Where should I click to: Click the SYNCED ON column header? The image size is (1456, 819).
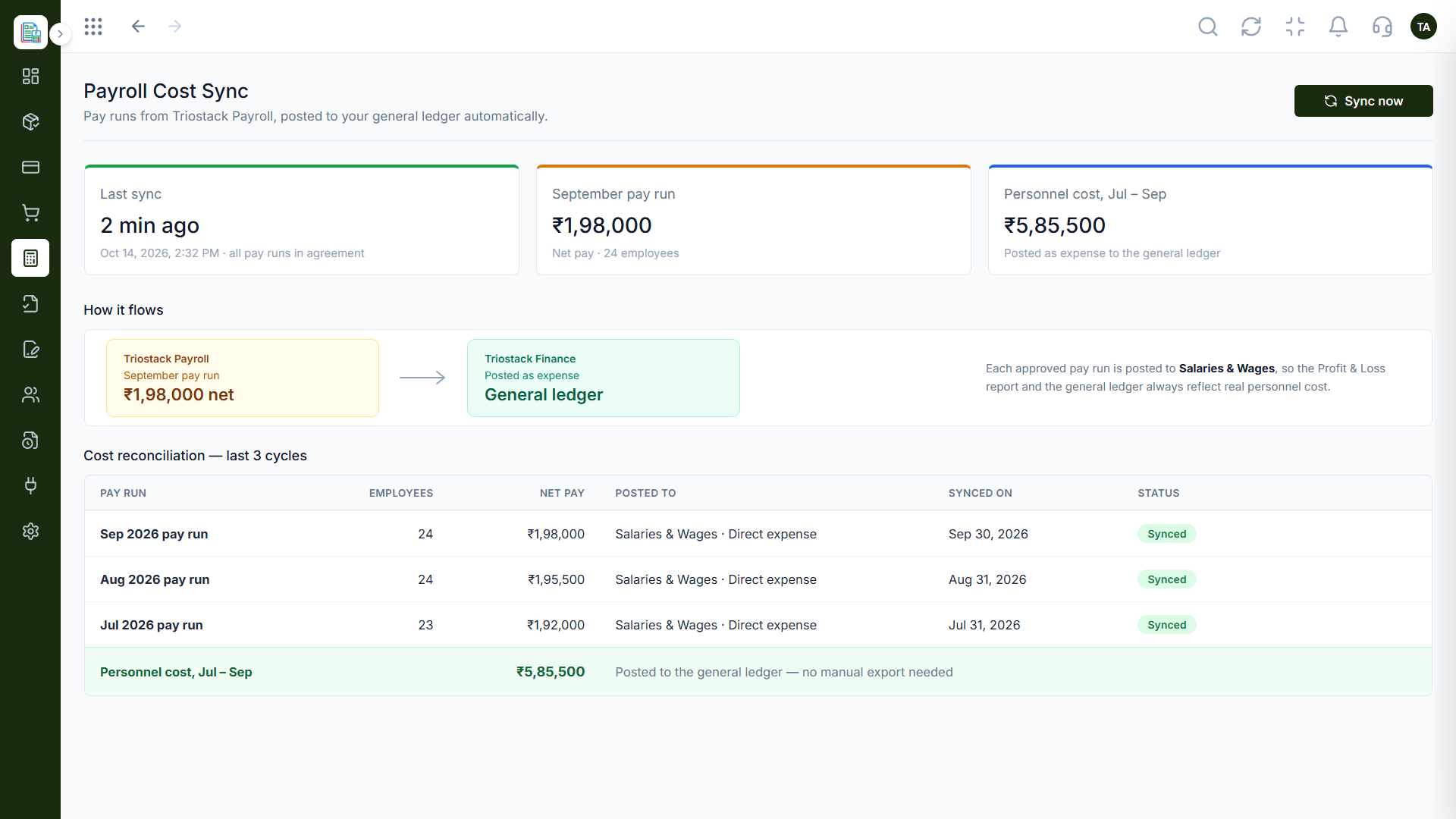[980, 493]
